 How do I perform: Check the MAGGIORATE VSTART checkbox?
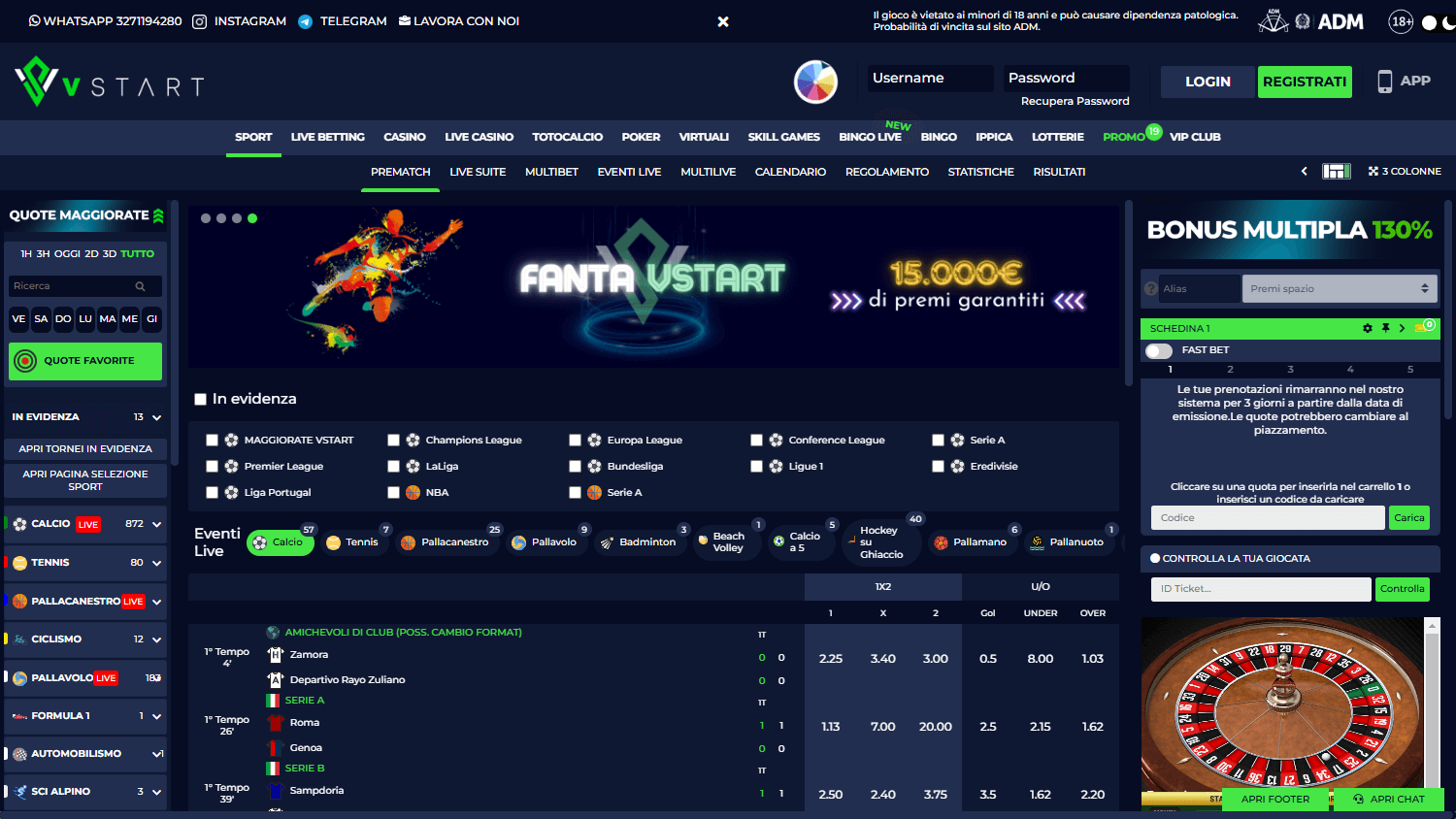pos(212,441)
